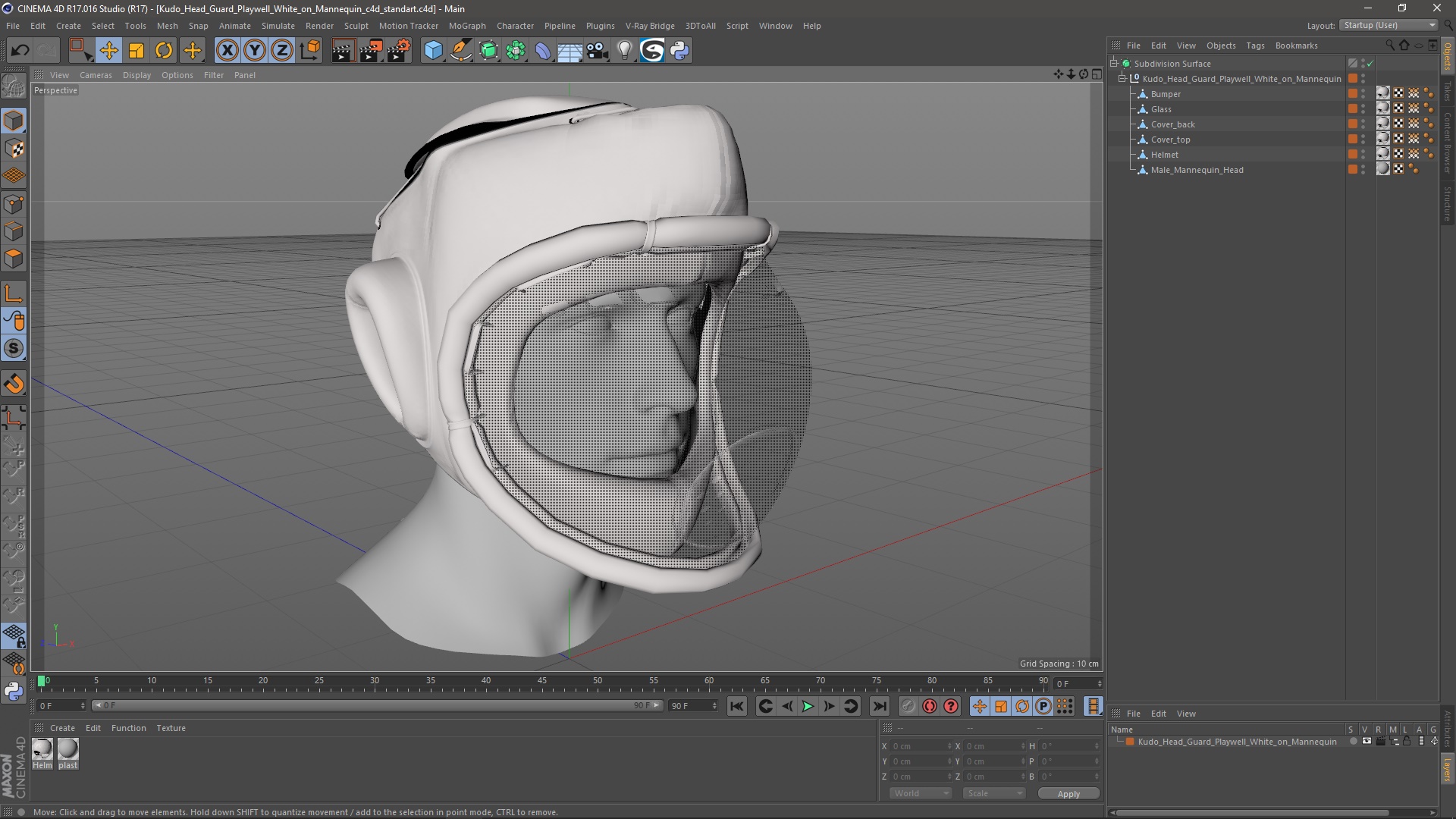
Task: Enable the Axis mode tool
Action: pos(14,293)
